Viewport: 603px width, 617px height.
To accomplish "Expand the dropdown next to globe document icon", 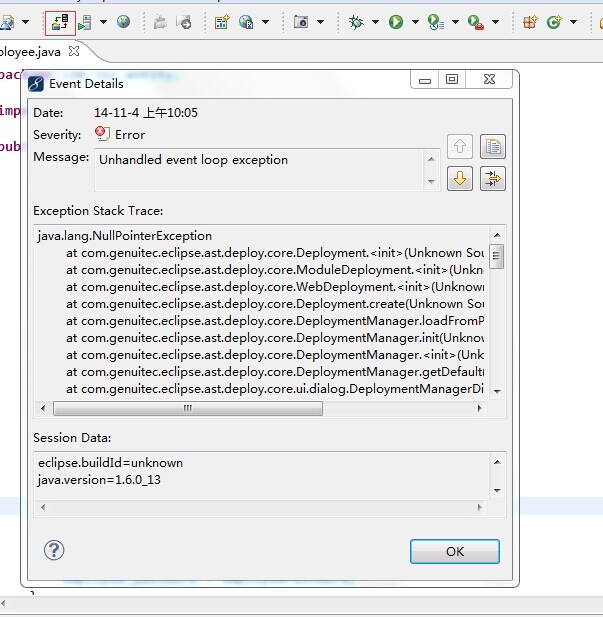I will coord(266,22).
